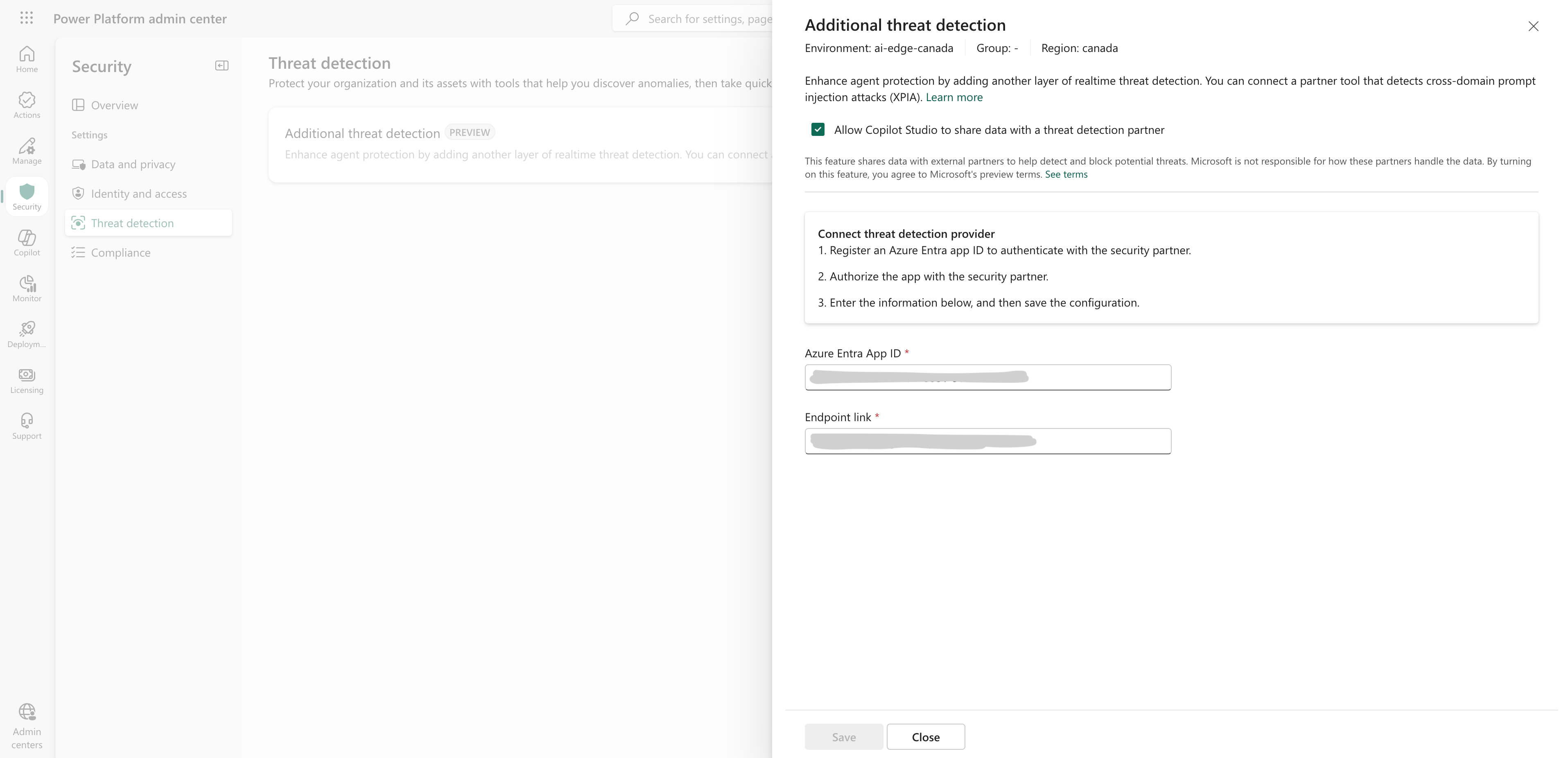Screen dimensions: 1568x758
Task: Select the Copilot nav icon
Action: pos(27,242)
